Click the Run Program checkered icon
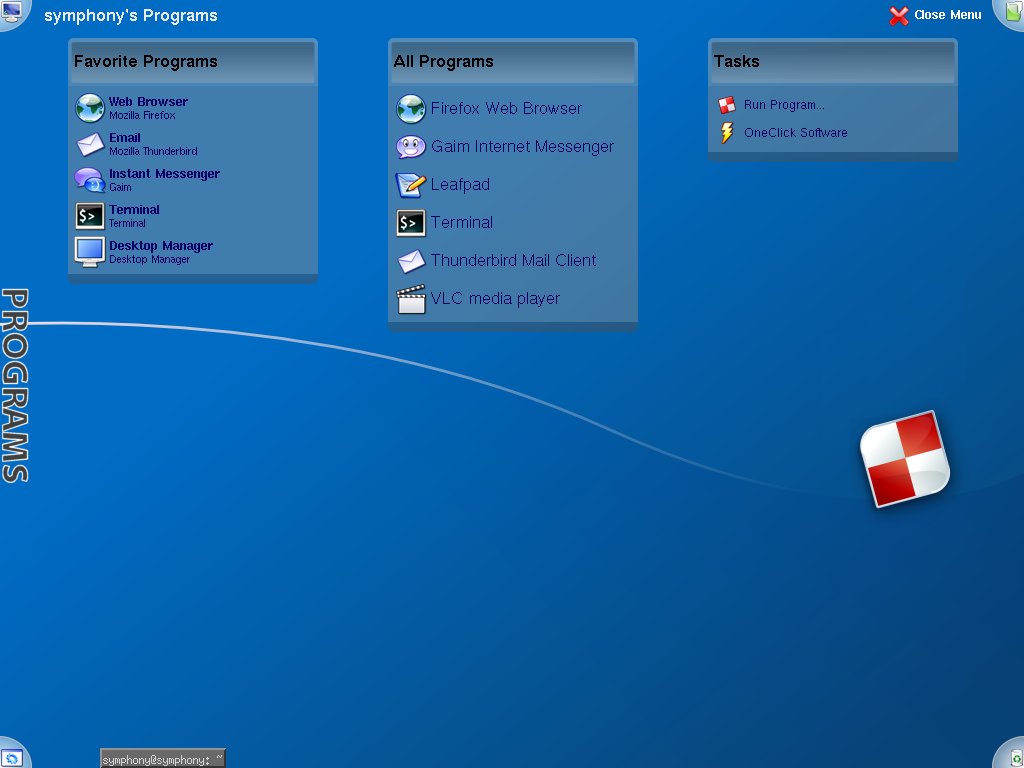The width and height of the screenshot is (1024, 768). 727,105
